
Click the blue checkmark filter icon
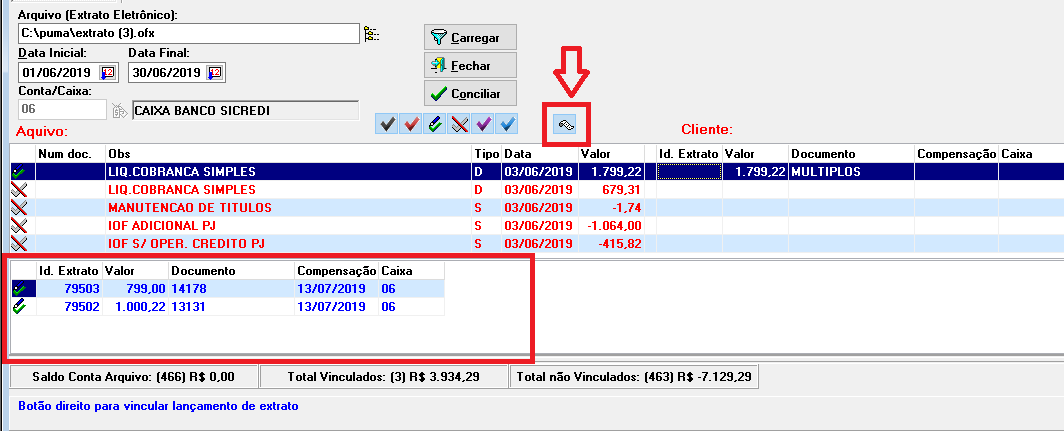point(507,124)
